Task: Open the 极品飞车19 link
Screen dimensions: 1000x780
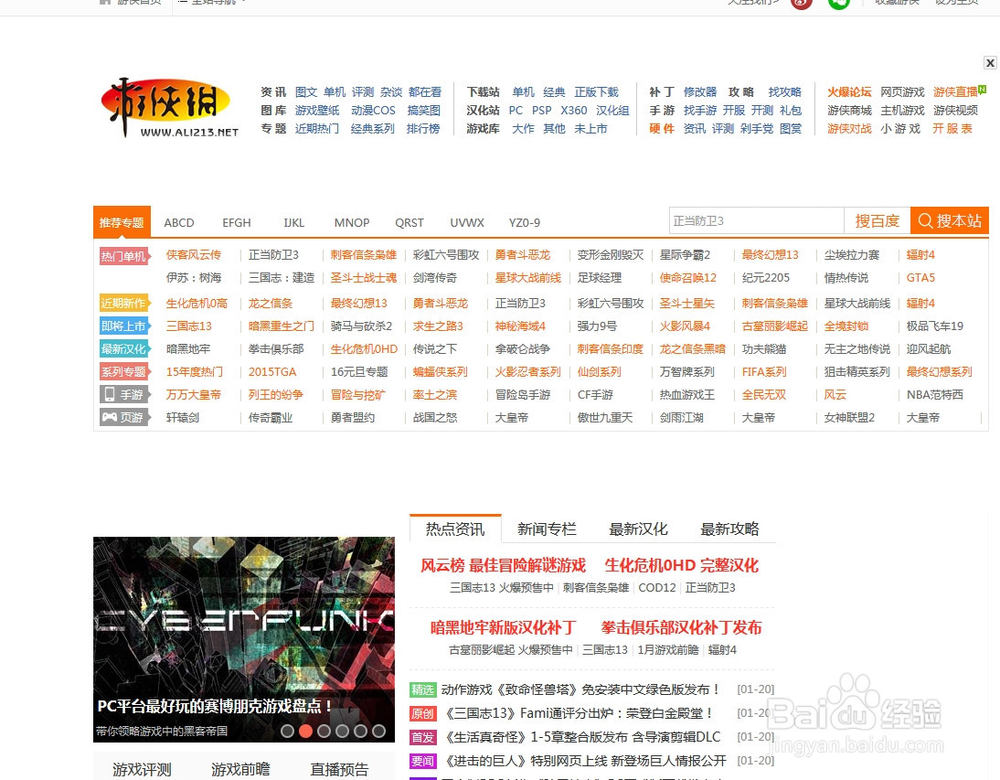Action: pos(934,326)
